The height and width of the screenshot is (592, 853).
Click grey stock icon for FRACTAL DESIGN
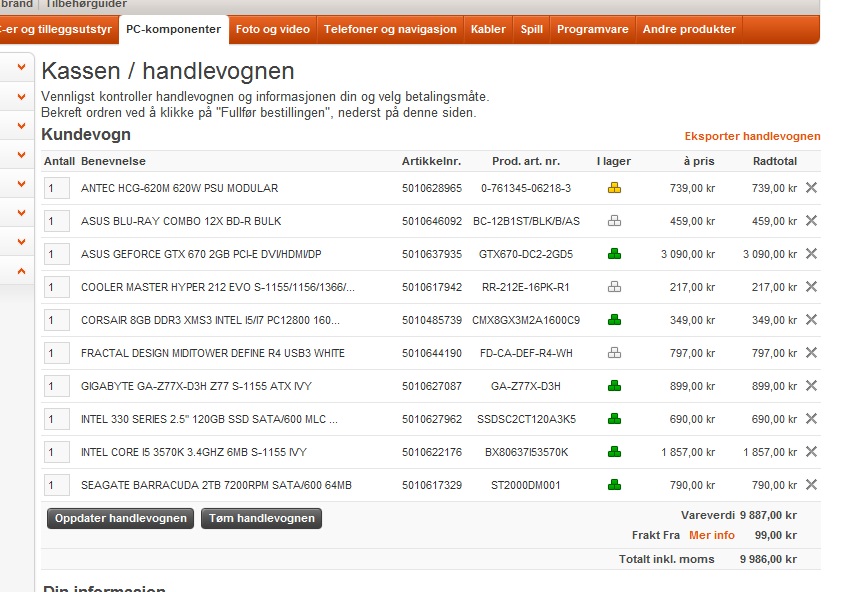[x=614, y=353]
